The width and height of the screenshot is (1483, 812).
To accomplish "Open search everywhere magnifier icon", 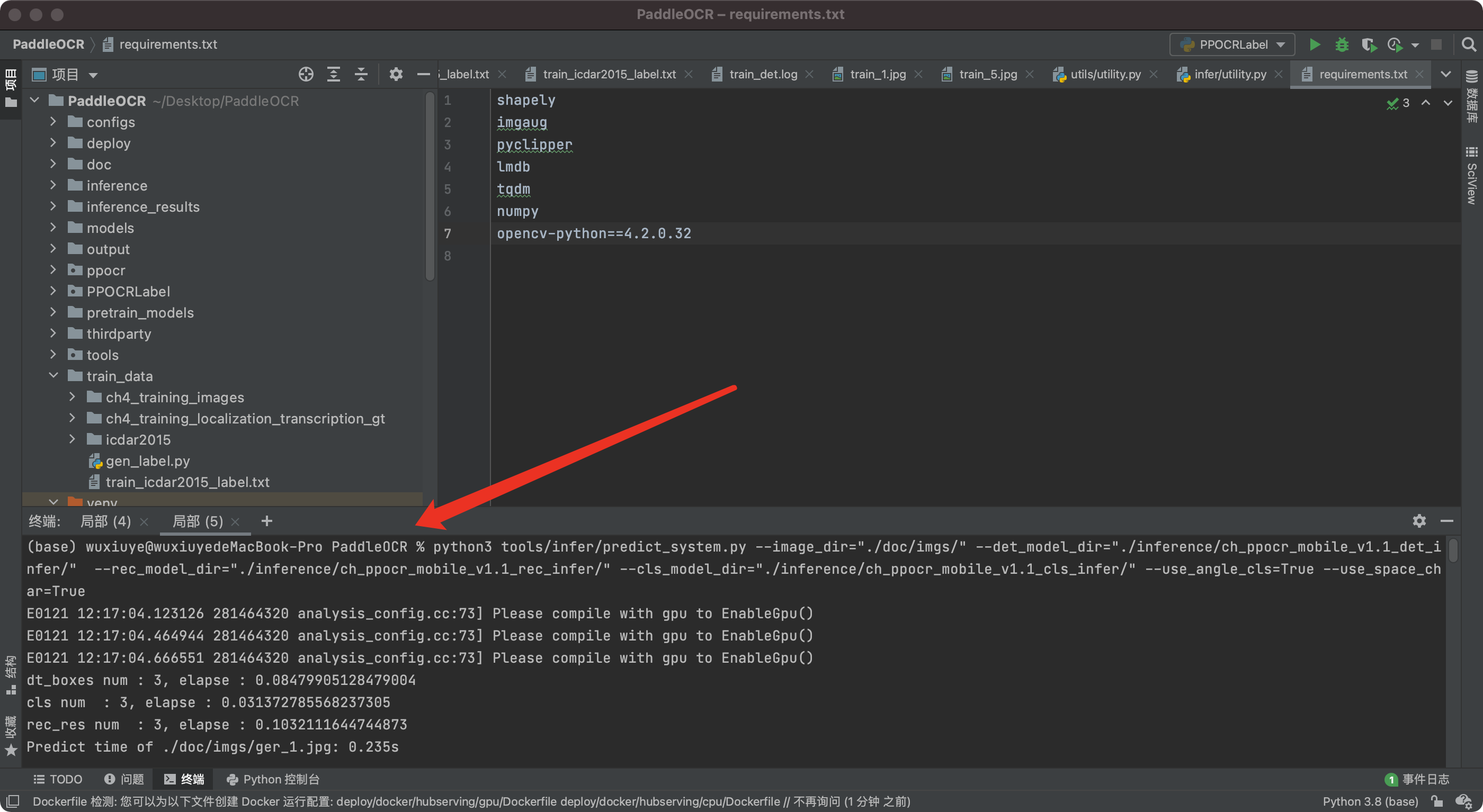I will pos(1469,45).
